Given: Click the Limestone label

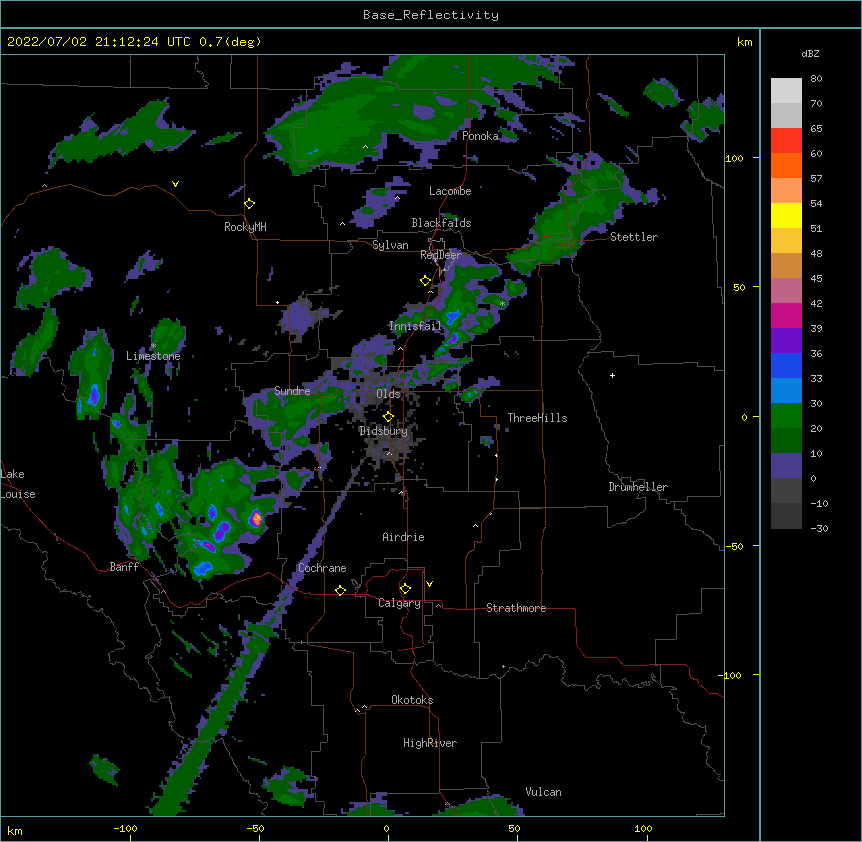Looking at the screenshot, I should (x=153, y=356).
